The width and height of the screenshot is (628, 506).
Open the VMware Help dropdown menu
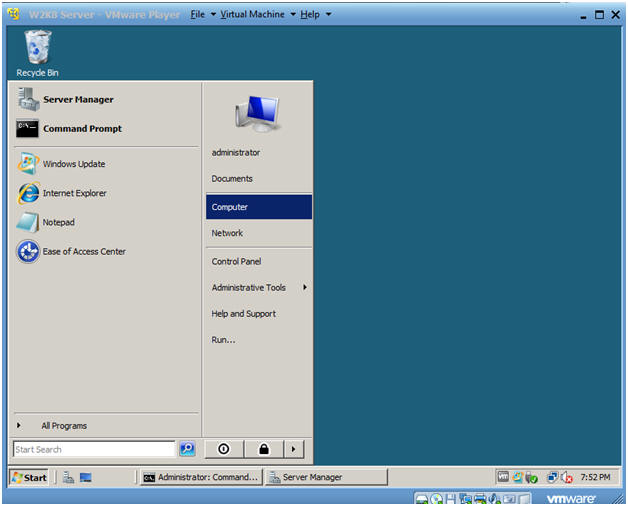click(x=316, y=14)
